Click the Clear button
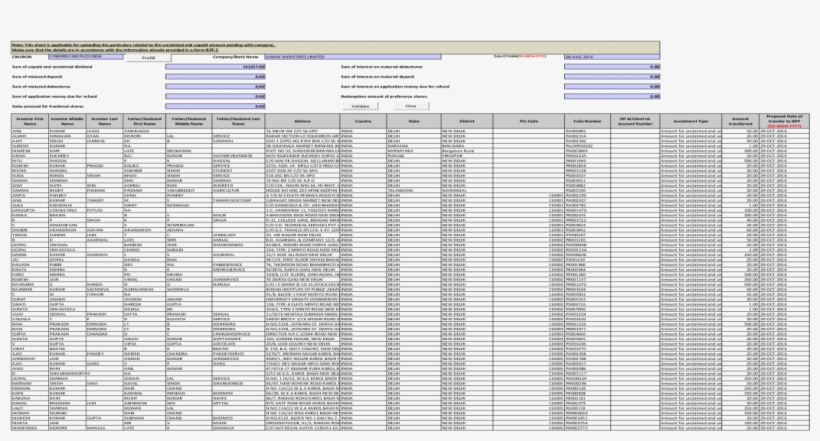The image size is (820, 441). click(x=411, y=106)
